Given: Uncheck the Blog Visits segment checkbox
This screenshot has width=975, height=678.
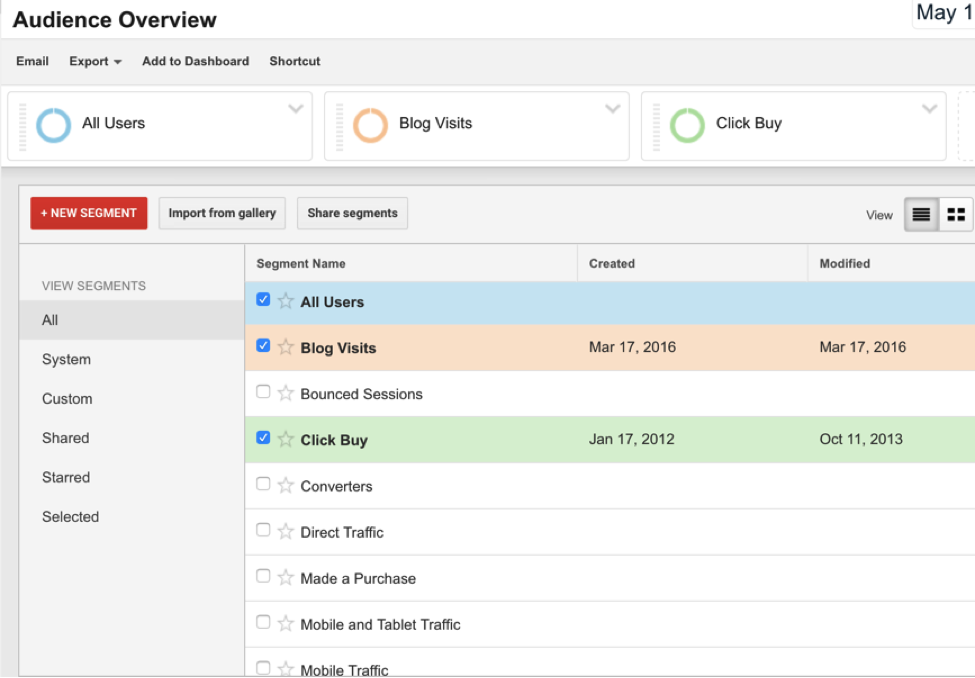Looking at the screenshot, I should 263,346.
